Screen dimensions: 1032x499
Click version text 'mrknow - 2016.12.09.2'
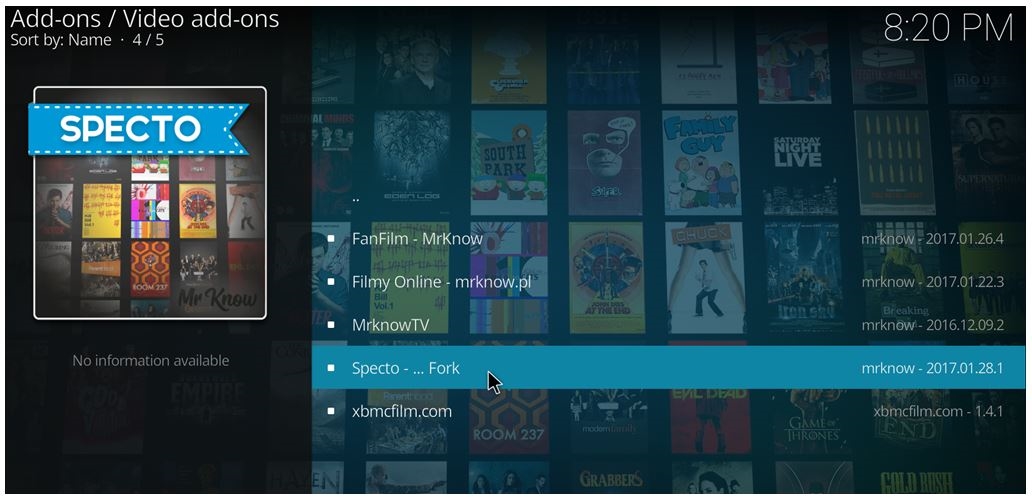tap(932, 325)
